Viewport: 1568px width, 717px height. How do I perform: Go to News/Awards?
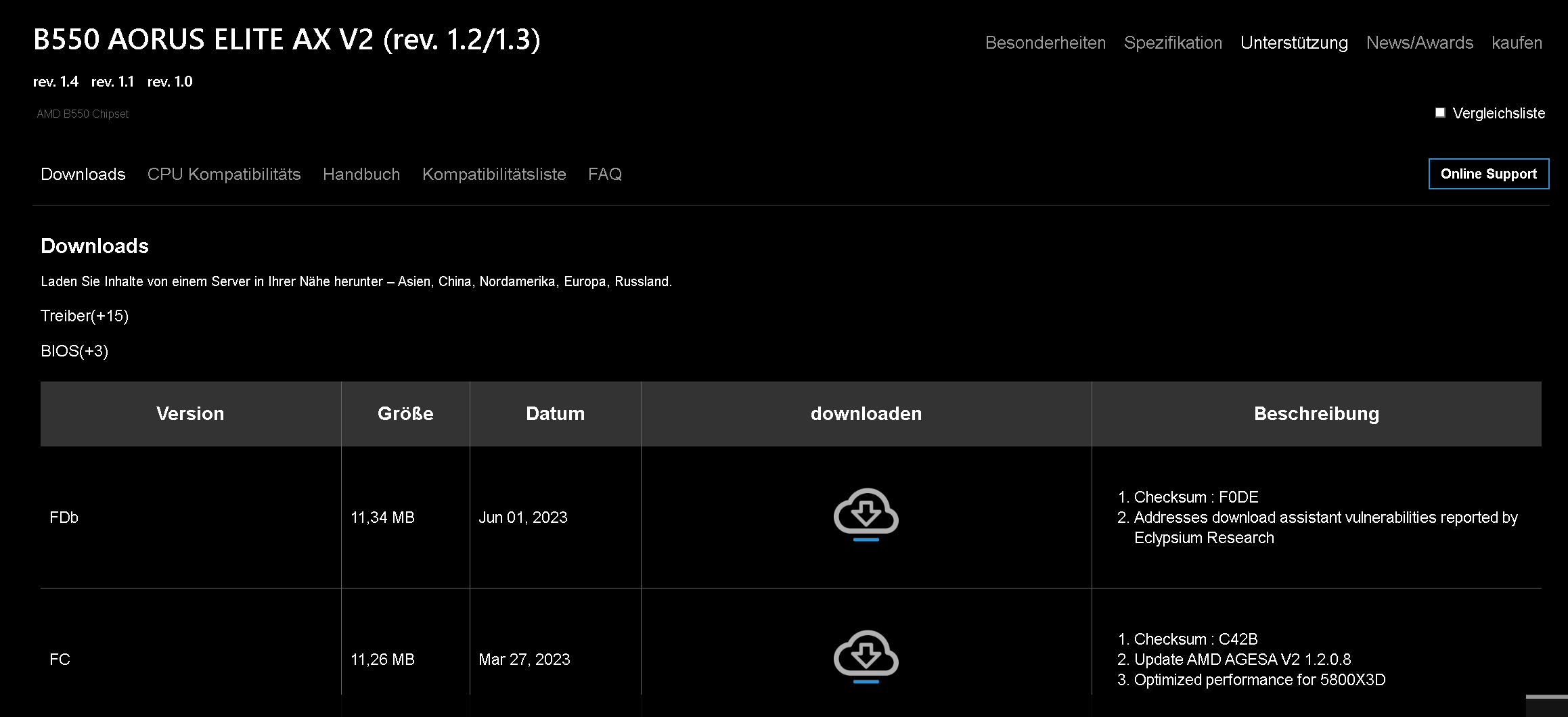click(x=1420, y=43)
